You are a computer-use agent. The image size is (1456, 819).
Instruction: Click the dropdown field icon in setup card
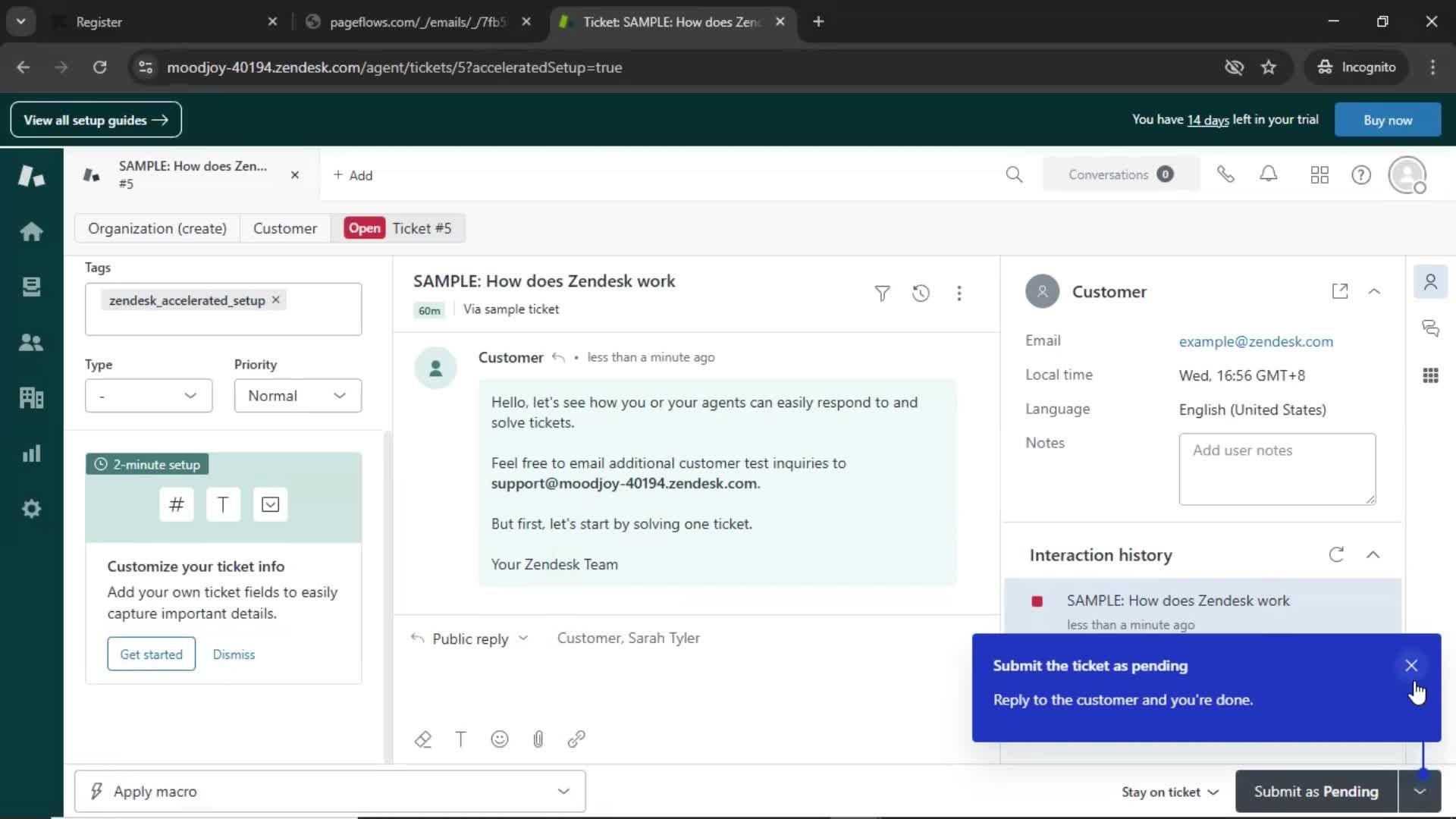270,505
